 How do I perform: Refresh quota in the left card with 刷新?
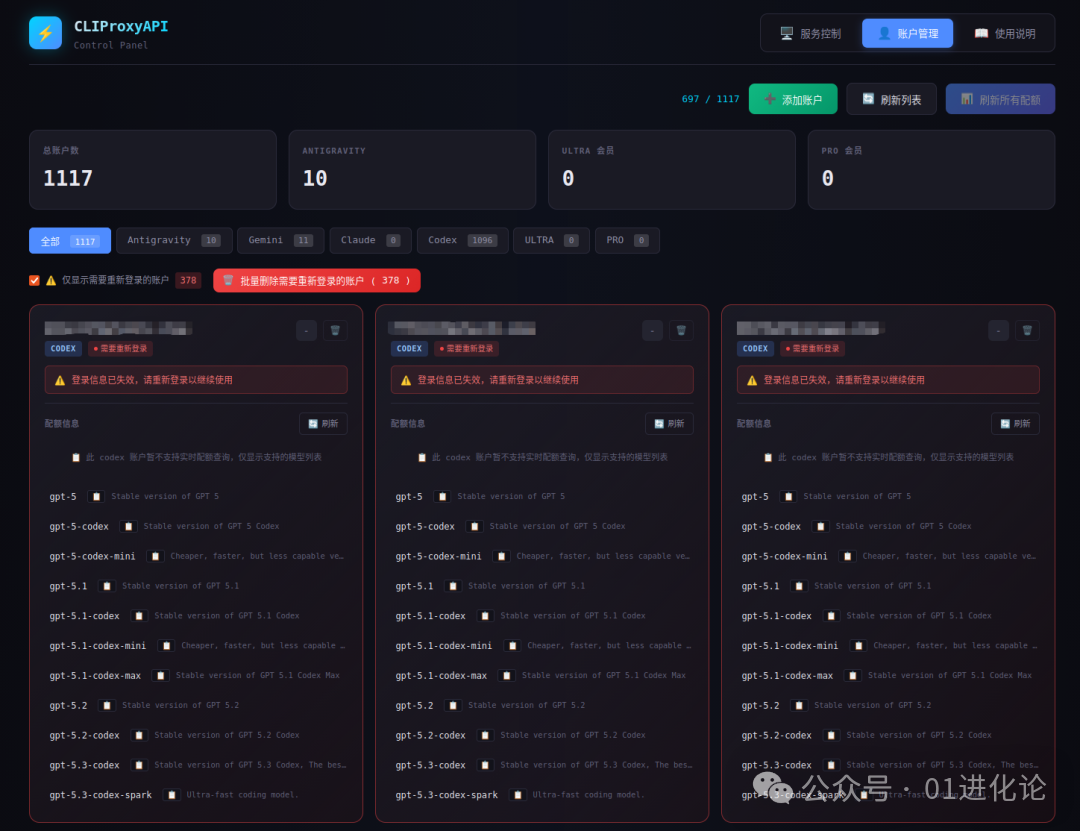coord(323,424)
